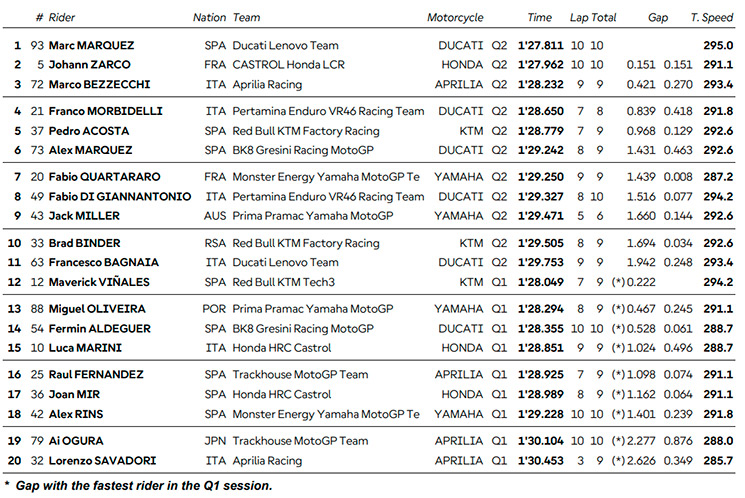This screenshot has width=745, height=498.
Task: Click the Team column header
Action: (246, 18)
